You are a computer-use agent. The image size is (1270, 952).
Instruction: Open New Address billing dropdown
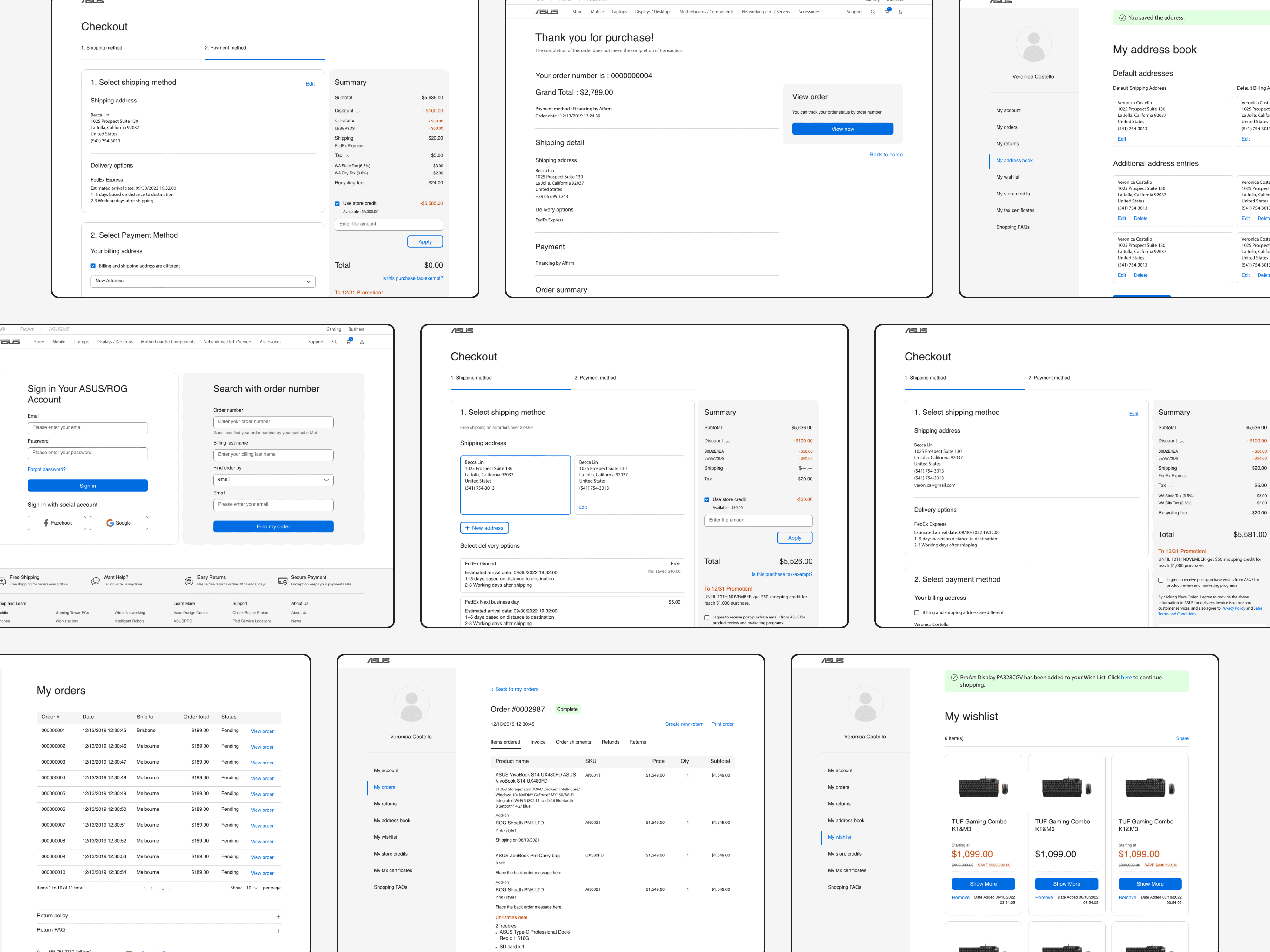pos(203,281)
